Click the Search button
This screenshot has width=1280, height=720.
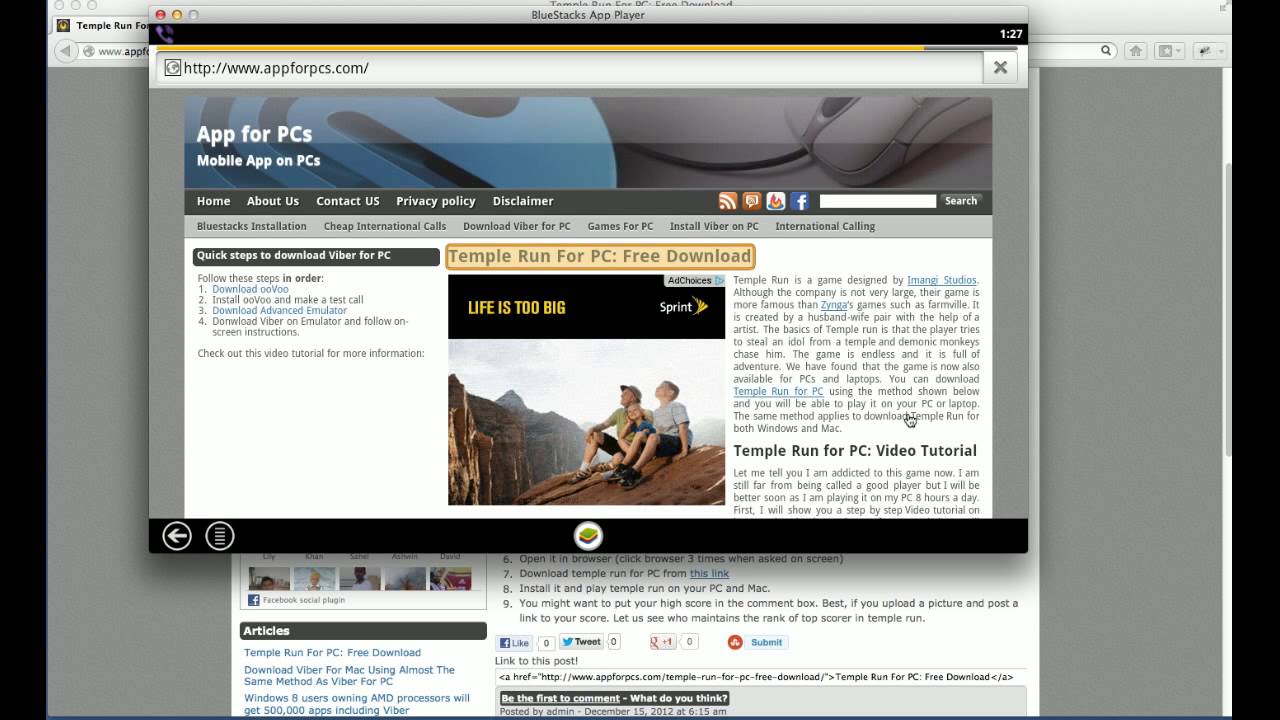click(961, 201)
